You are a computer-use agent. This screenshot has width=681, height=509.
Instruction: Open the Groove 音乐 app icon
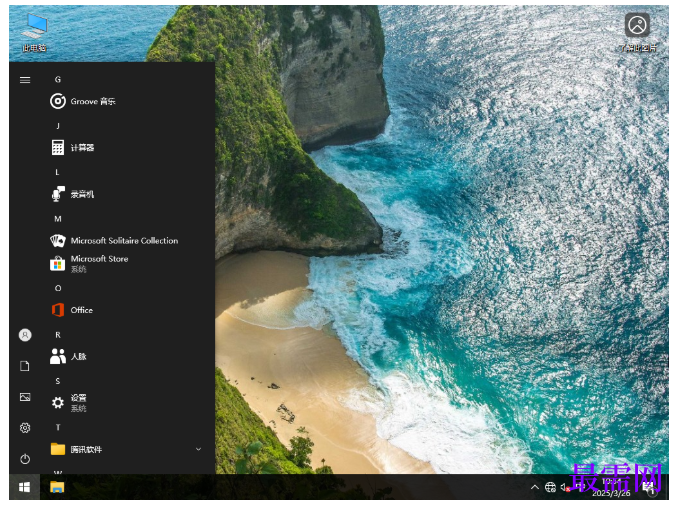58,101
